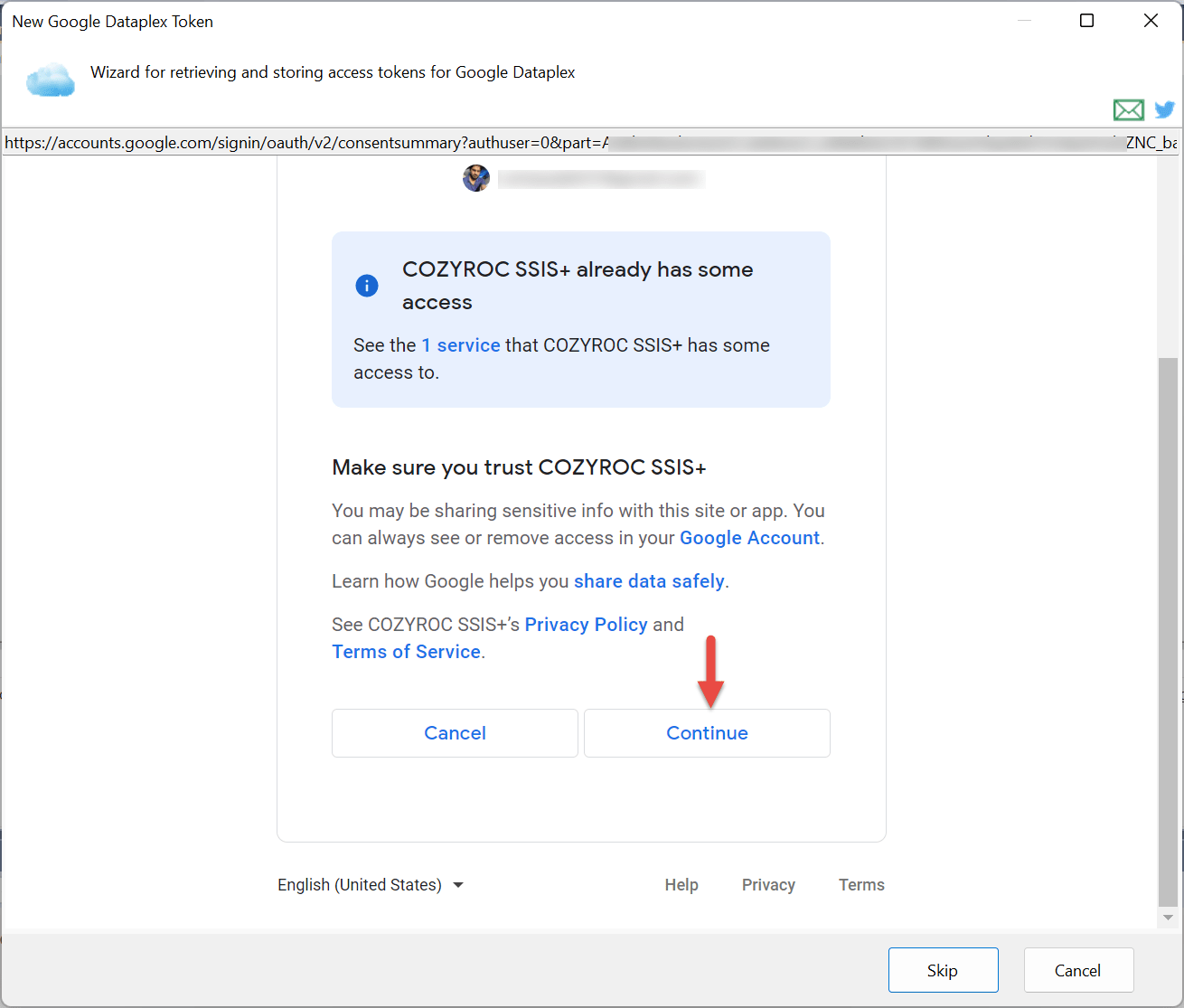
Task: Close the New Google Dataplex Token window
Action: [1151, 21]
